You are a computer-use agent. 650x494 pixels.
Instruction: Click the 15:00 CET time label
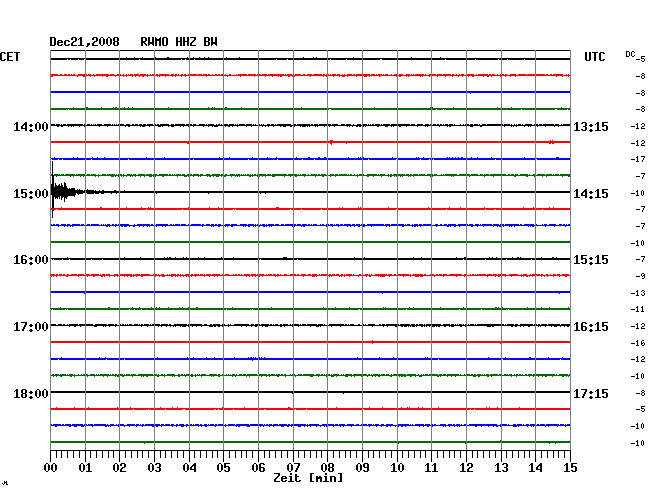point(31,194)
